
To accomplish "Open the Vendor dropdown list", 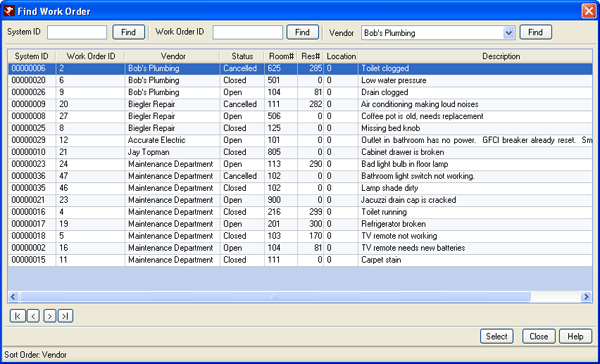I will point(508,33).
